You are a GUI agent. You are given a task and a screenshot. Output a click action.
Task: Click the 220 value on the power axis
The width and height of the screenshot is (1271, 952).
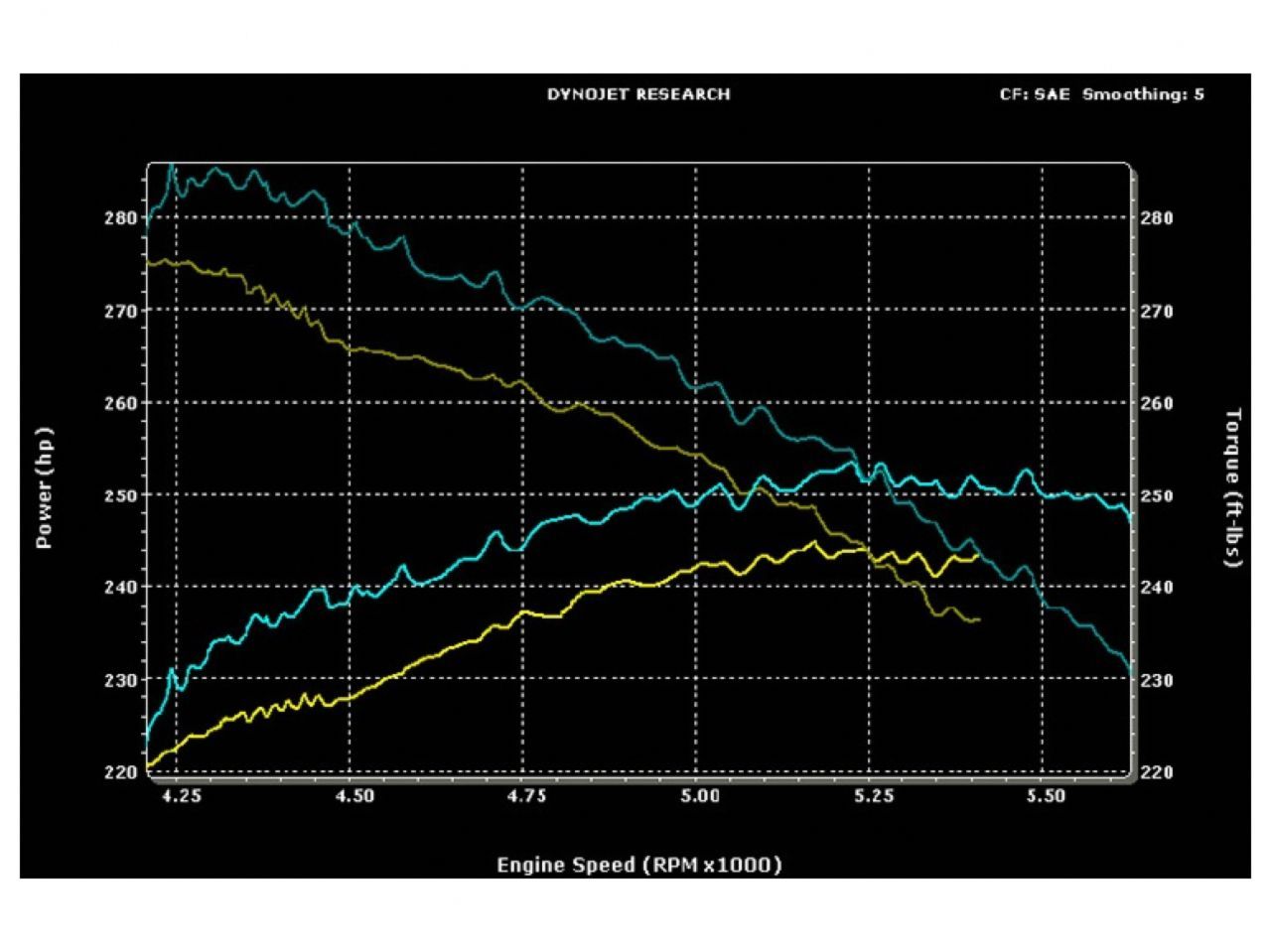(x=119, y=772)
